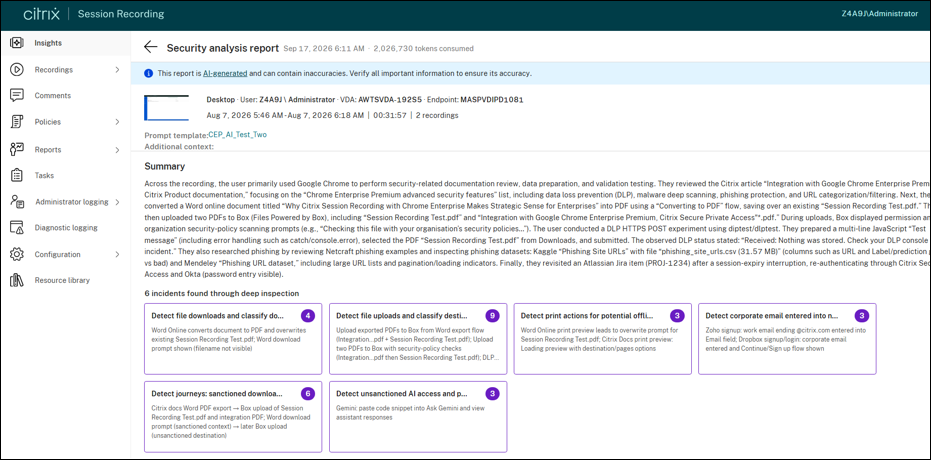Click the info icon in AI-generated banner
The height and width of the screenshot is (460, 931).
pos(148,74)
